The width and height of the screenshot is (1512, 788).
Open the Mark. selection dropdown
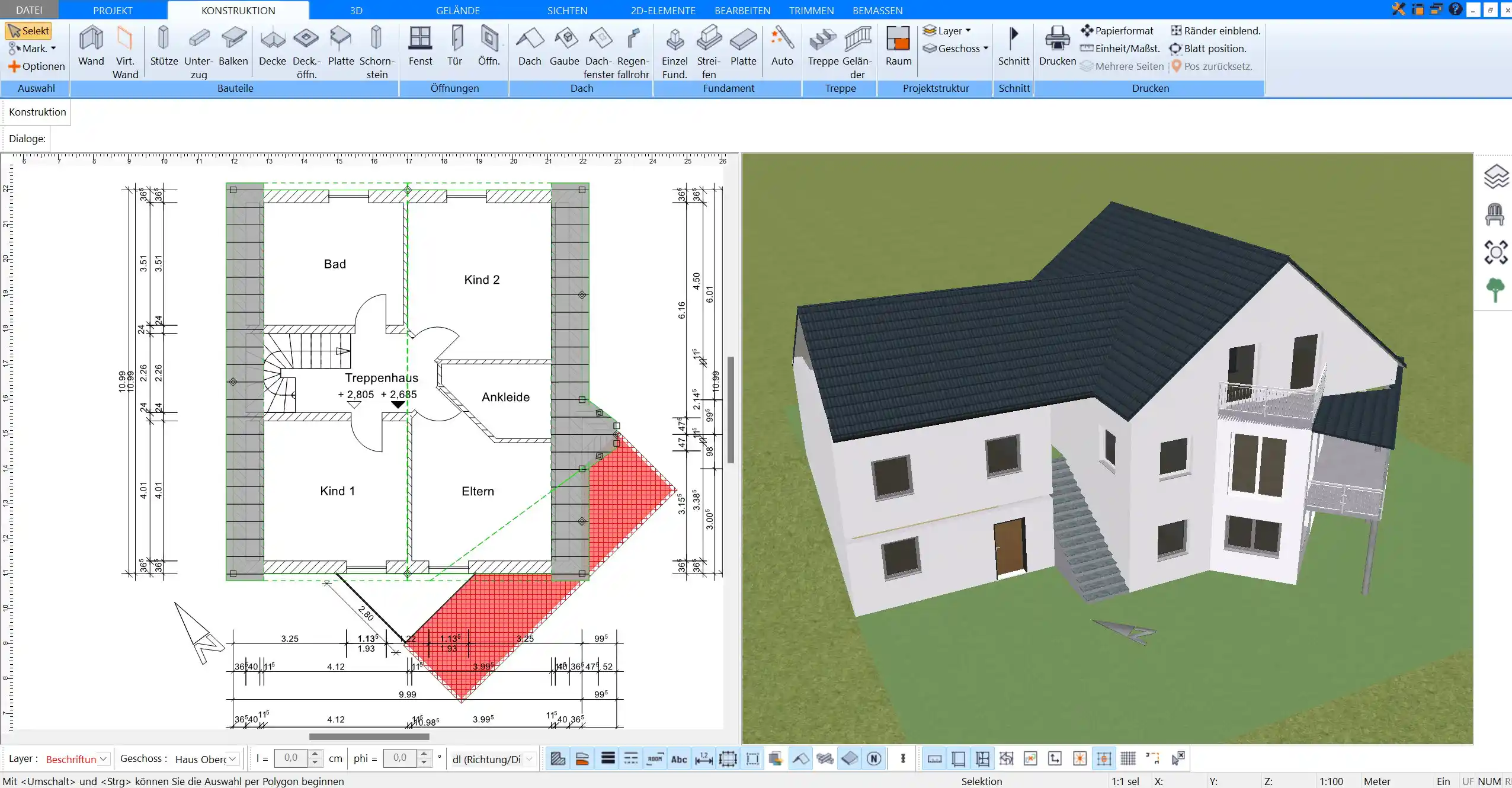[x=33, y=49]
